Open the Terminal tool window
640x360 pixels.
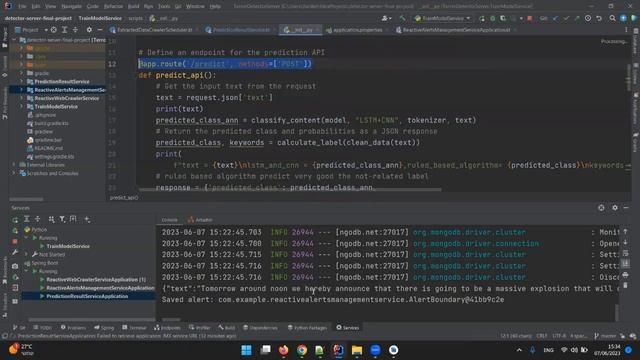[134, 328]
